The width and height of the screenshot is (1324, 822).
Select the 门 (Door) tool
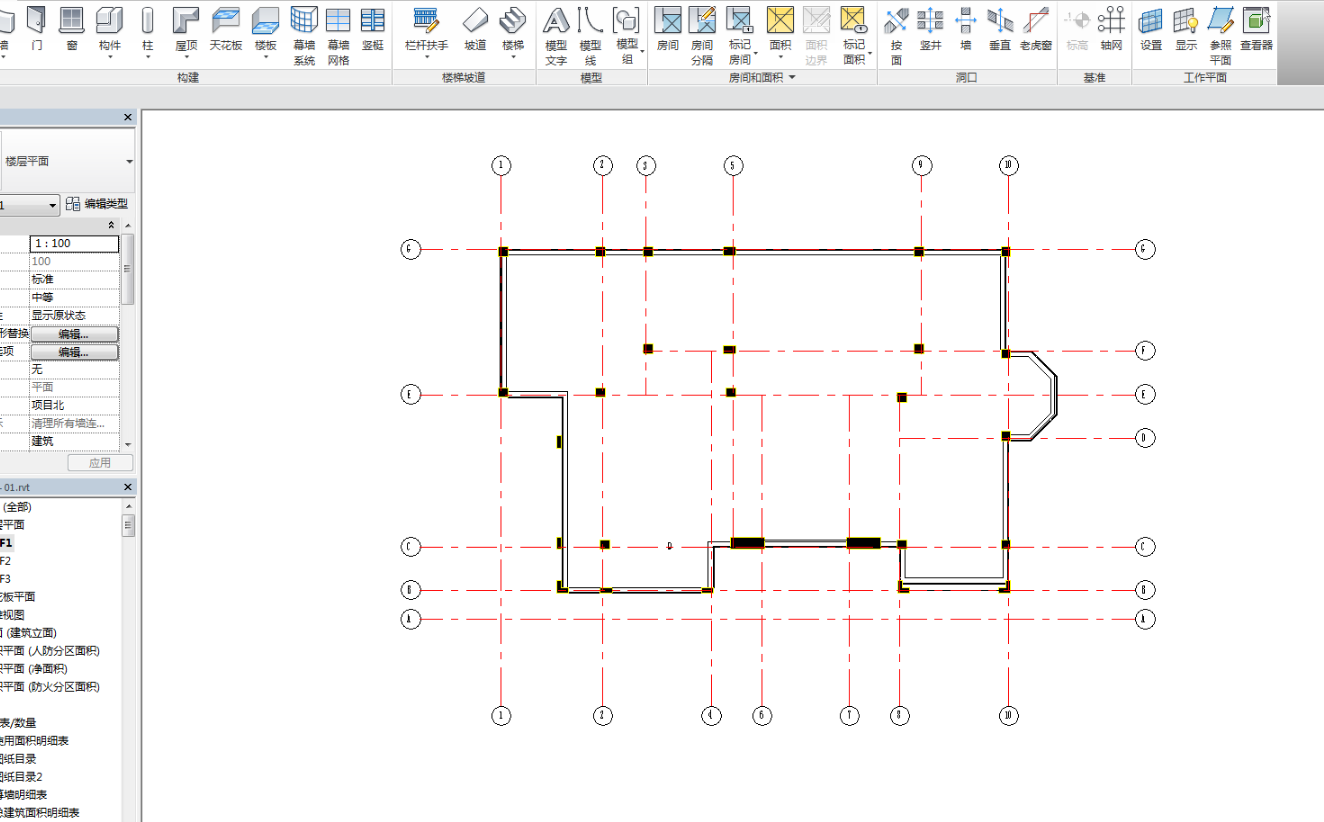36,28
